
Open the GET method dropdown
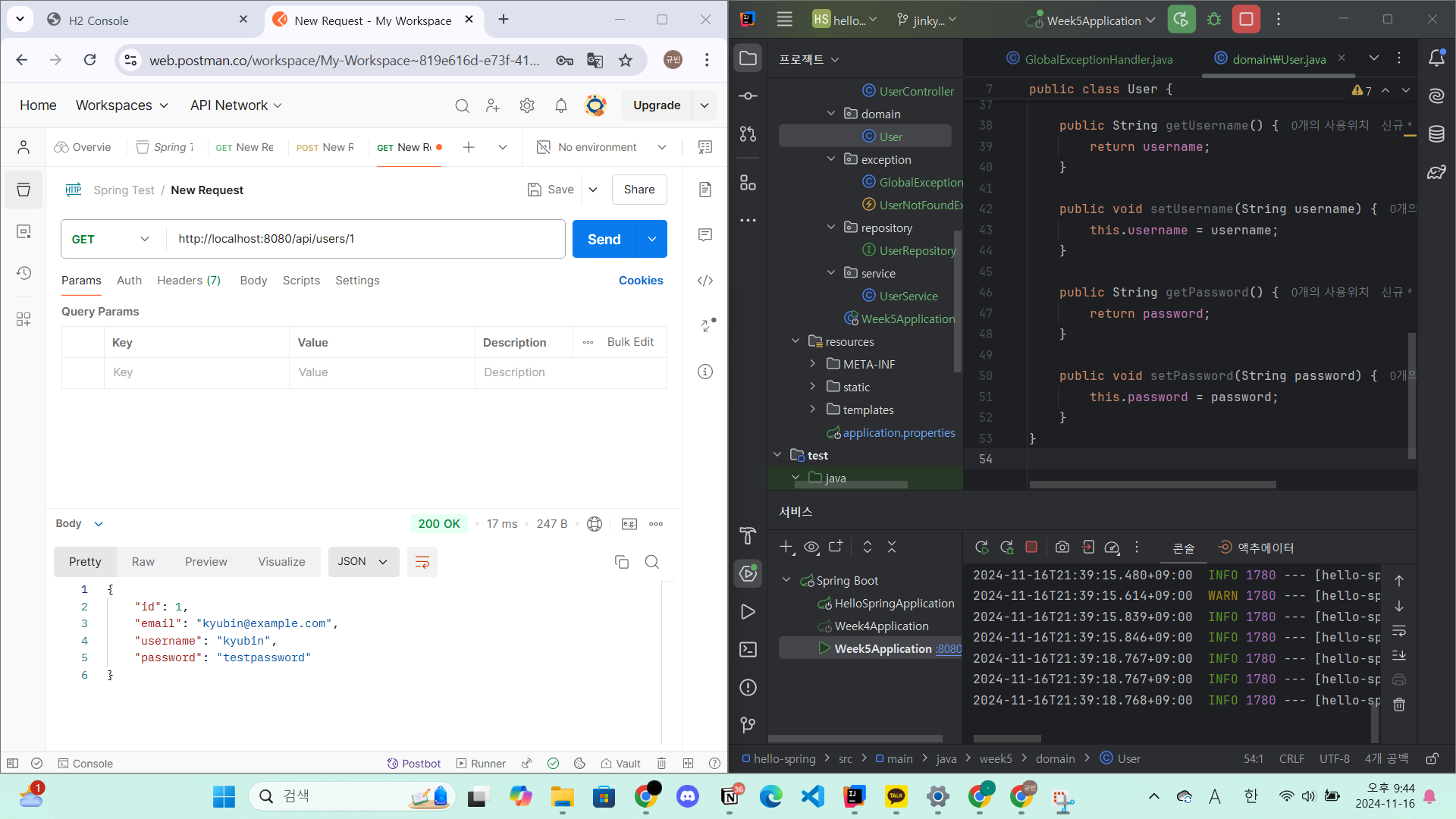point(111,239)
